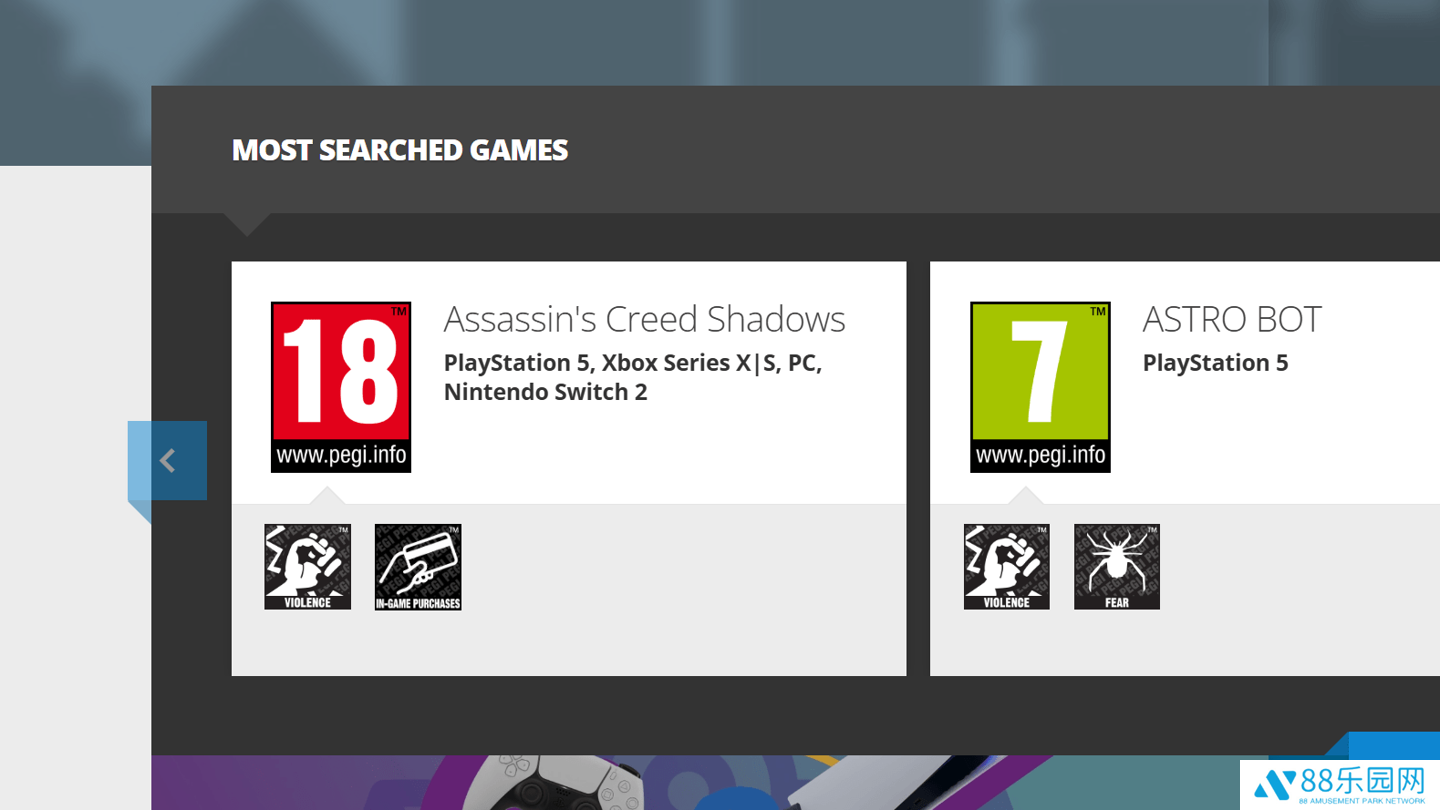Click the white game controller banner image

(x=560, y=783)
